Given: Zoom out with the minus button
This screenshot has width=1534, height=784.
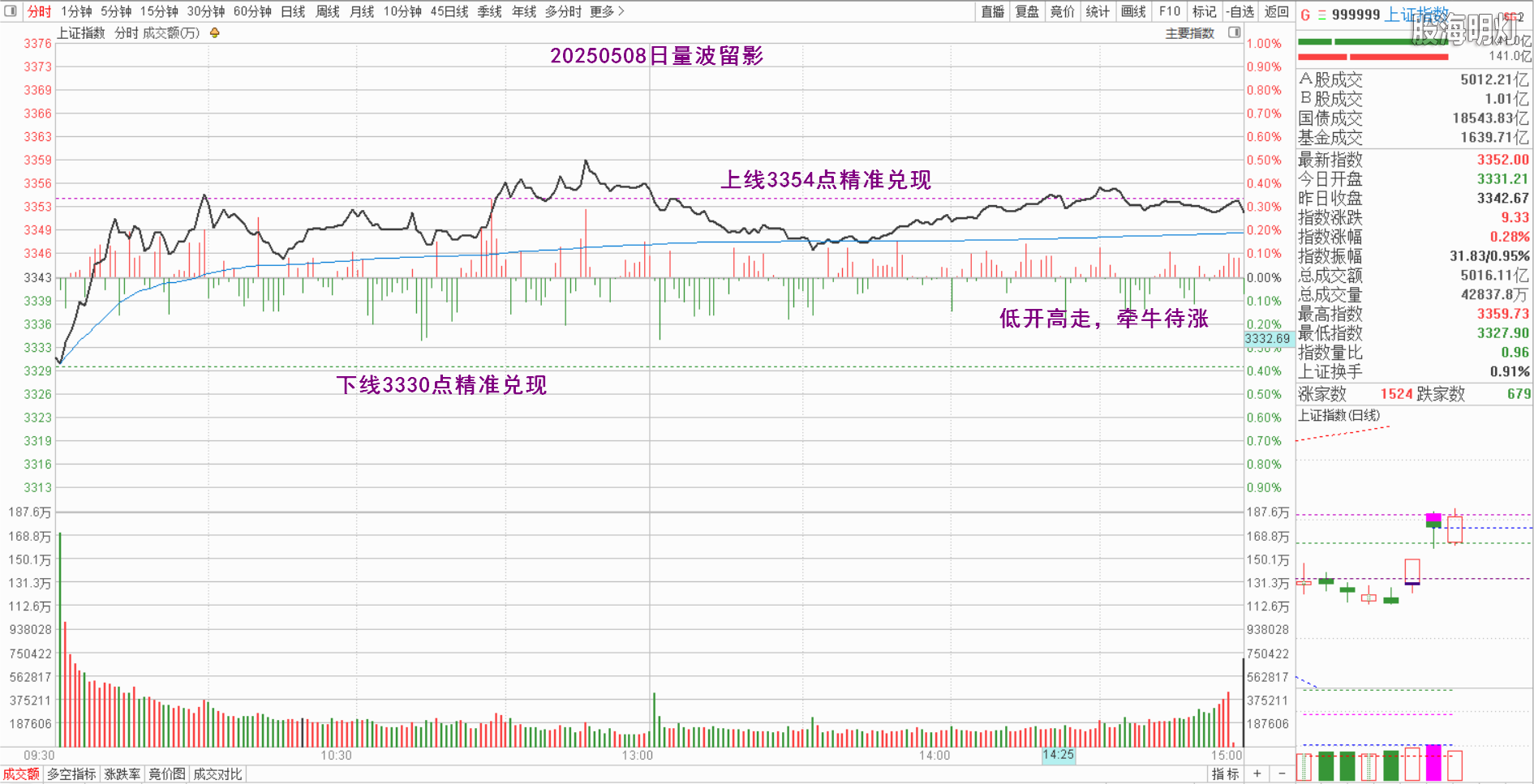Looking at the screenshot, I should tap(1282, 774).
